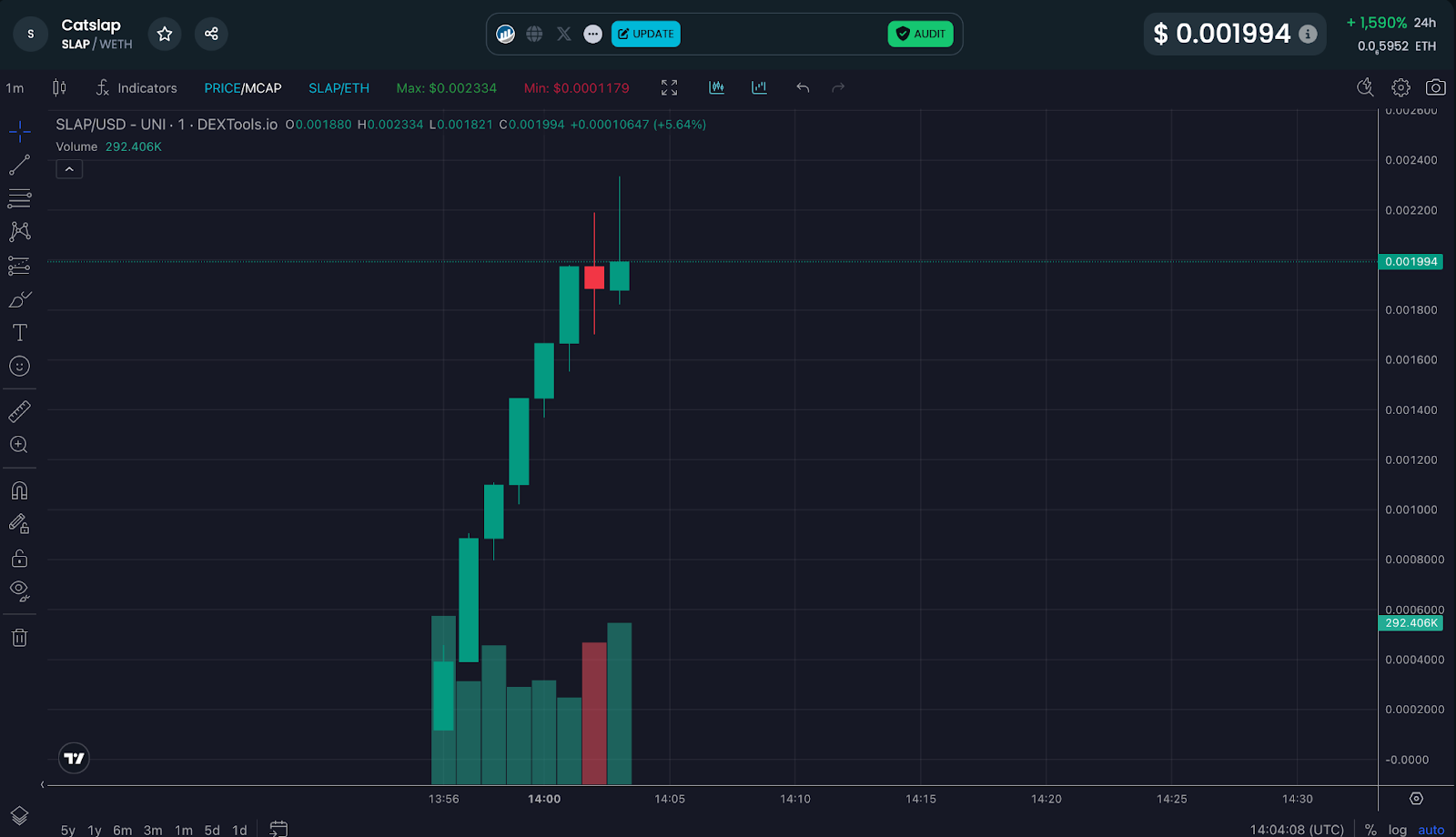Switch to PRICE/MCAP view
1456x837 pixels.
point(242,88)
